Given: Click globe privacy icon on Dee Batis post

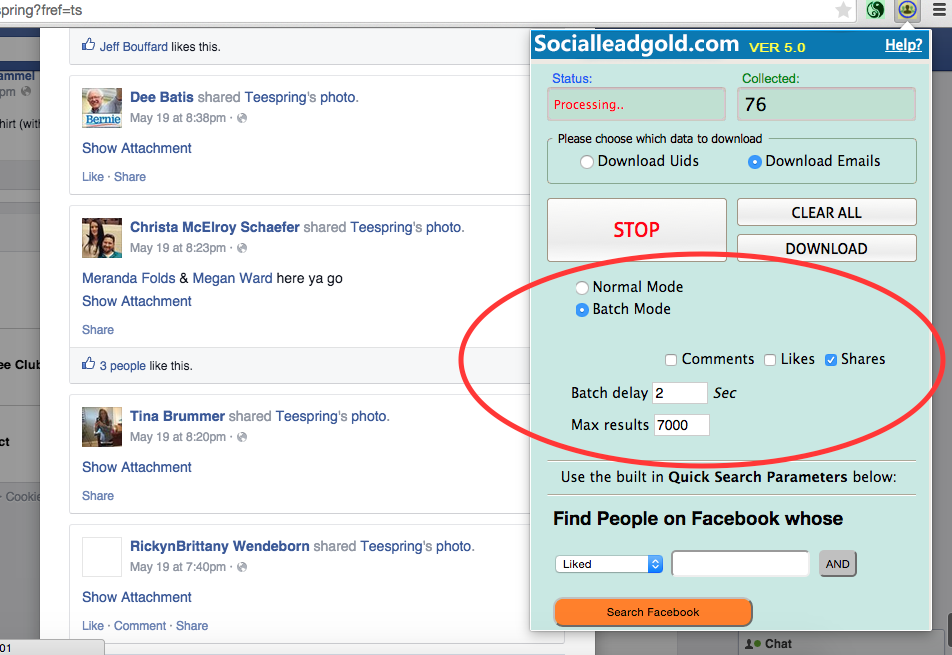Looking at the screenshot, I should [x=242, y=118].
